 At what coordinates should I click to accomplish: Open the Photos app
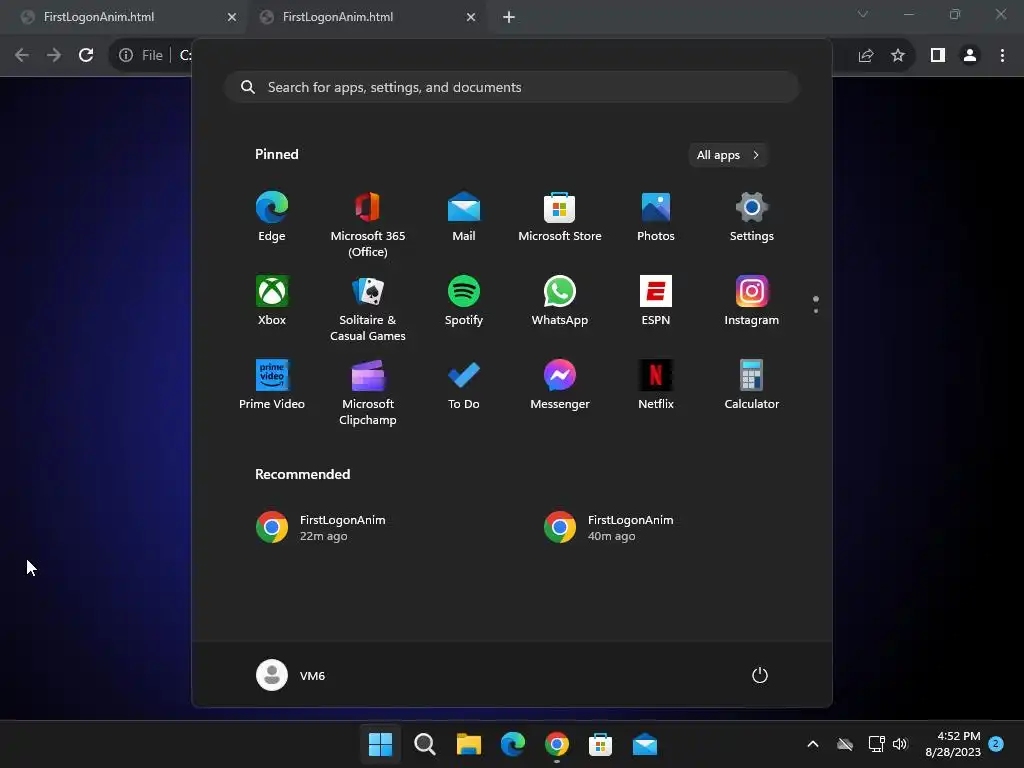point(656,216)
